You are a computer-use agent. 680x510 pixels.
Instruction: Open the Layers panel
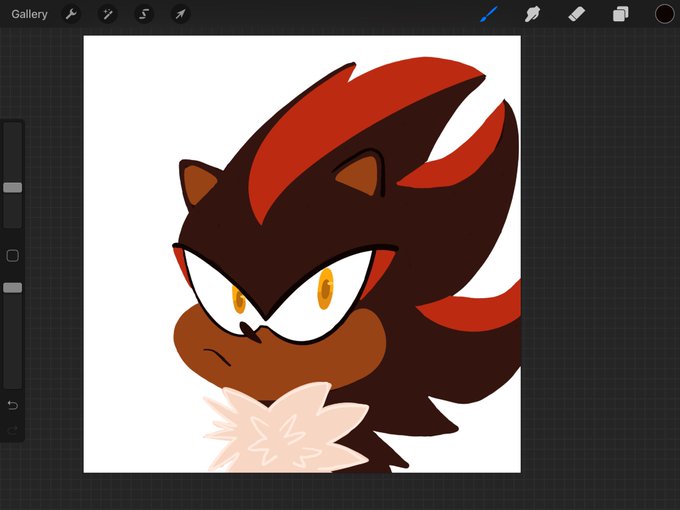point(621,14)
